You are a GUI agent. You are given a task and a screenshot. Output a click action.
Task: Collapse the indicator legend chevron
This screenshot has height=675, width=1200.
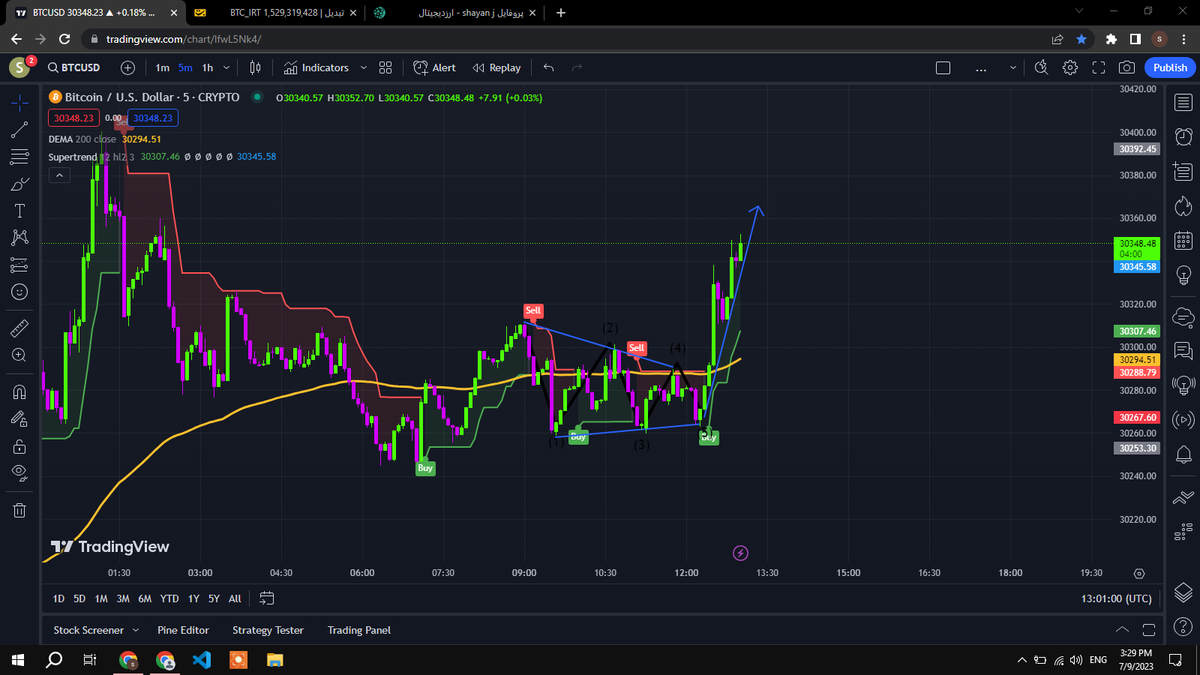(59, 175)
